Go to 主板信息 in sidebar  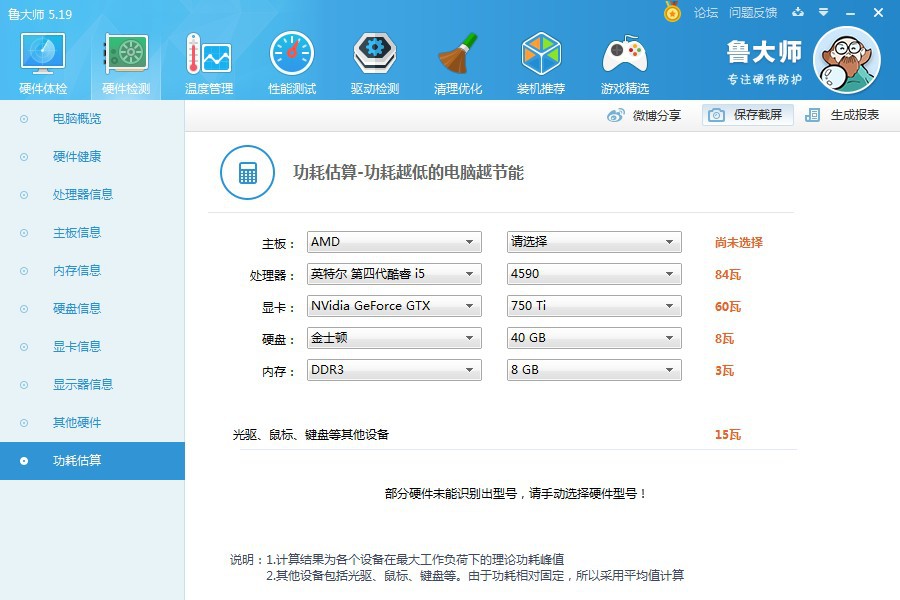[92, 233]
